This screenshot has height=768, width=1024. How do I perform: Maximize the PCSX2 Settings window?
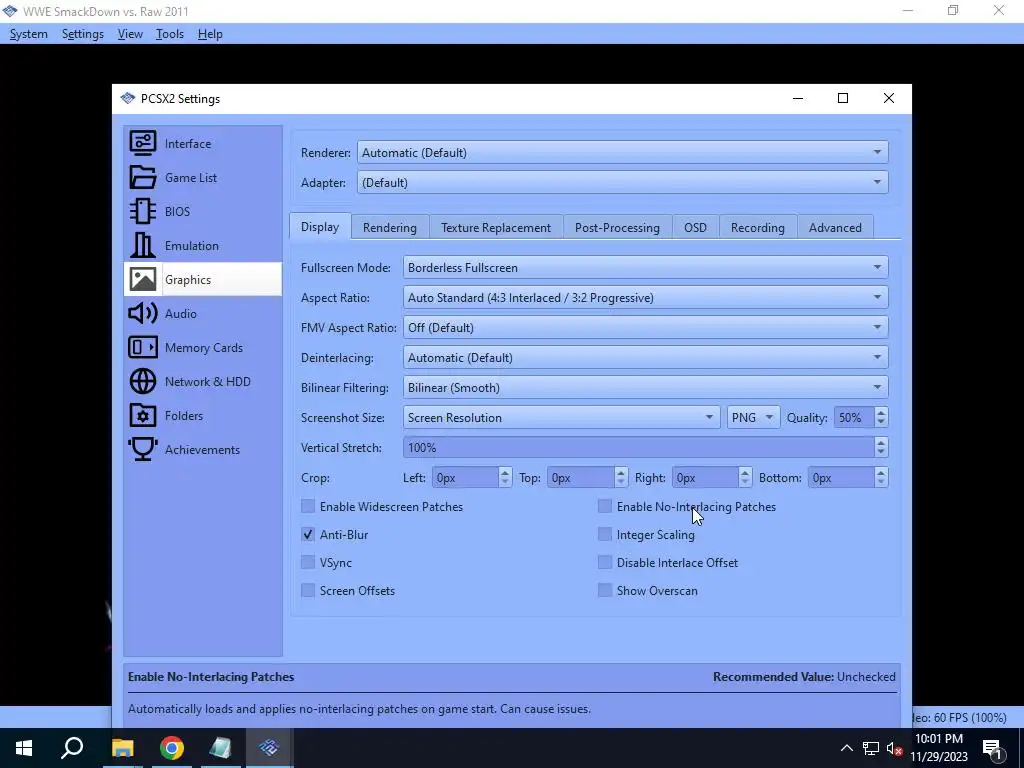click(843, 99)
